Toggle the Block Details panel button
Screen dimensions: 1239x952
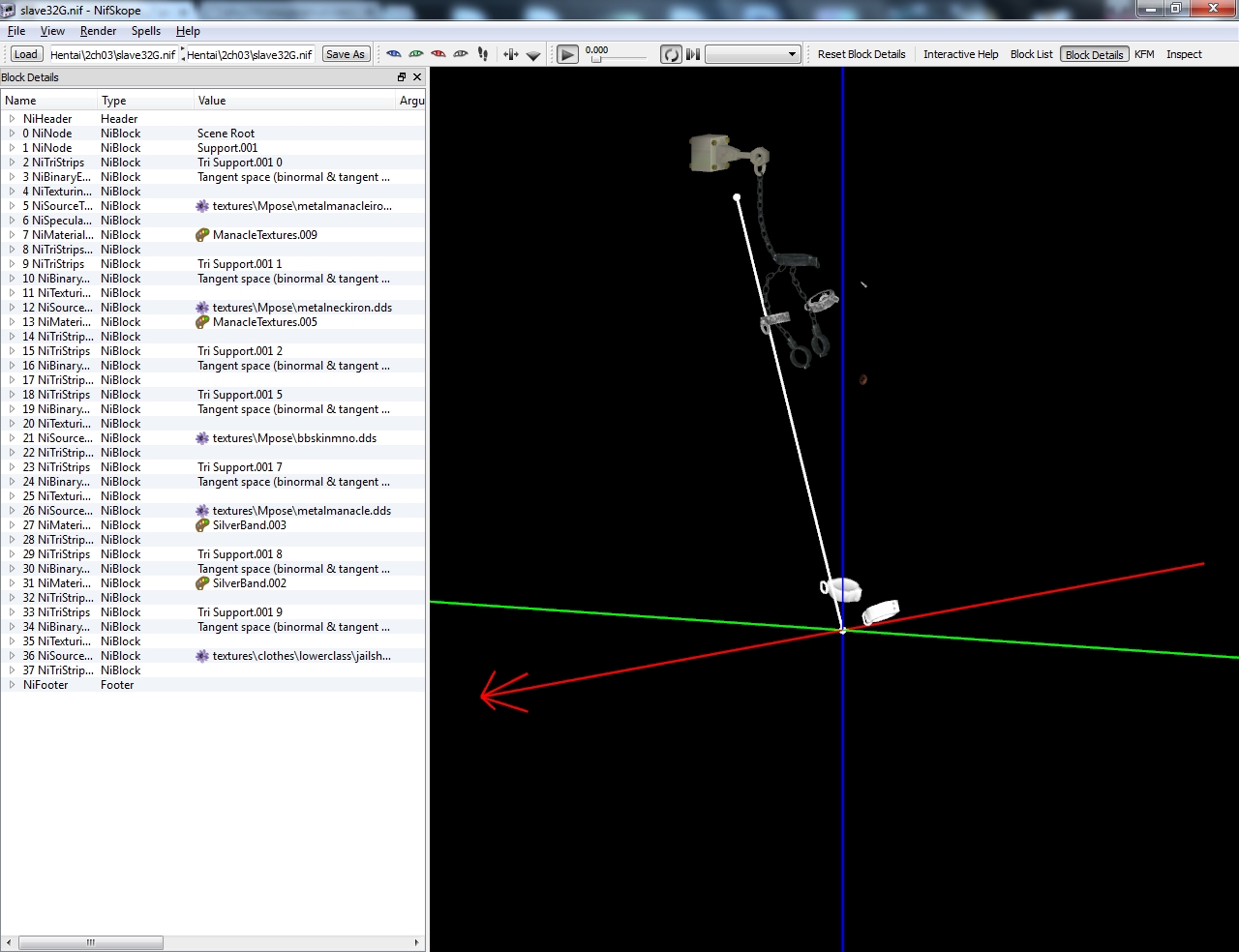[1094, 54]
